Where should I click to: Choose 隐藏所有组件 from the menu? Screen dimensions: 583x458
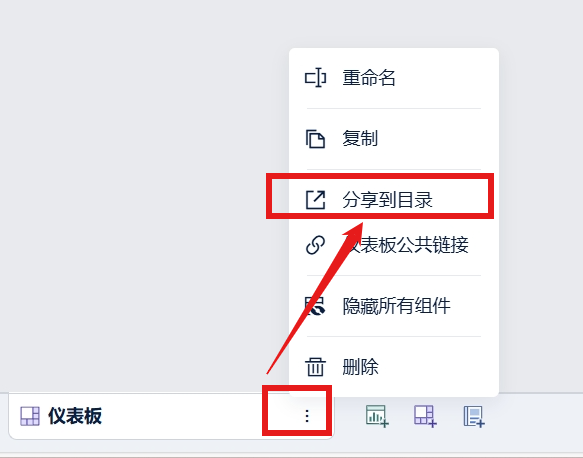tap(394, 306)
